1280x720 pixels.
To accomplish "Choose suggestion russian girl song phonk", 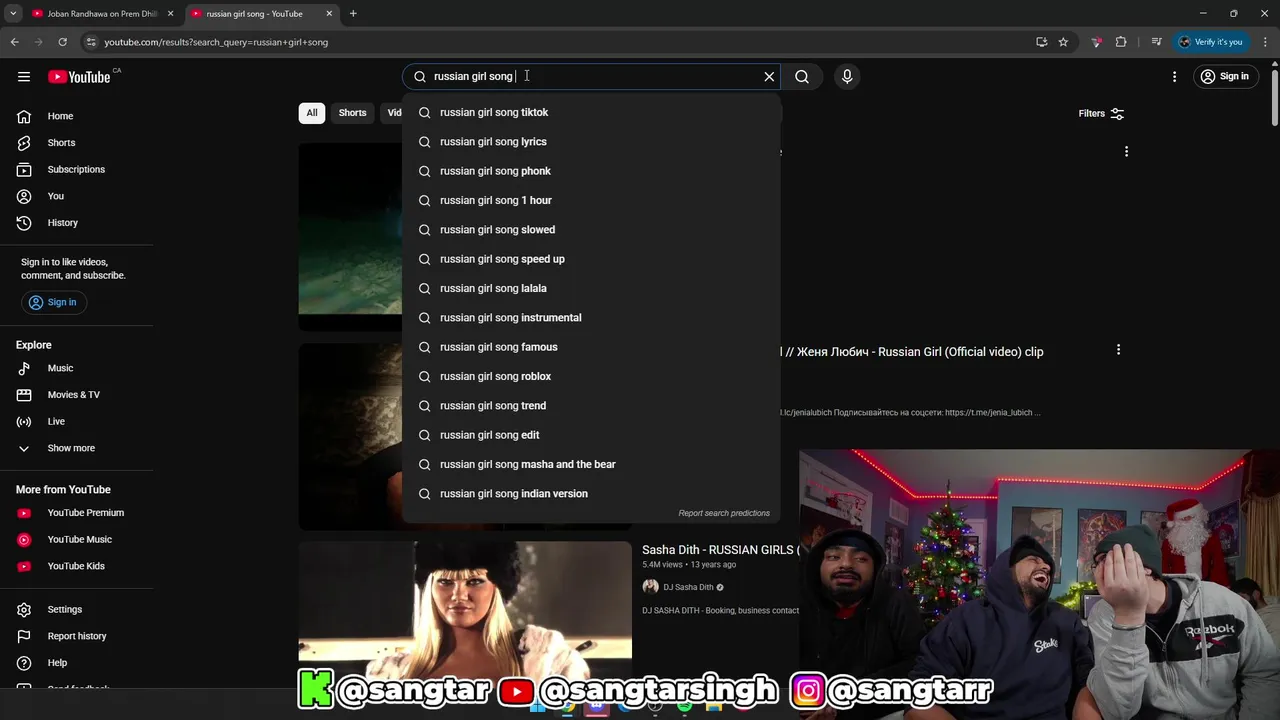I will pos(591,171).
